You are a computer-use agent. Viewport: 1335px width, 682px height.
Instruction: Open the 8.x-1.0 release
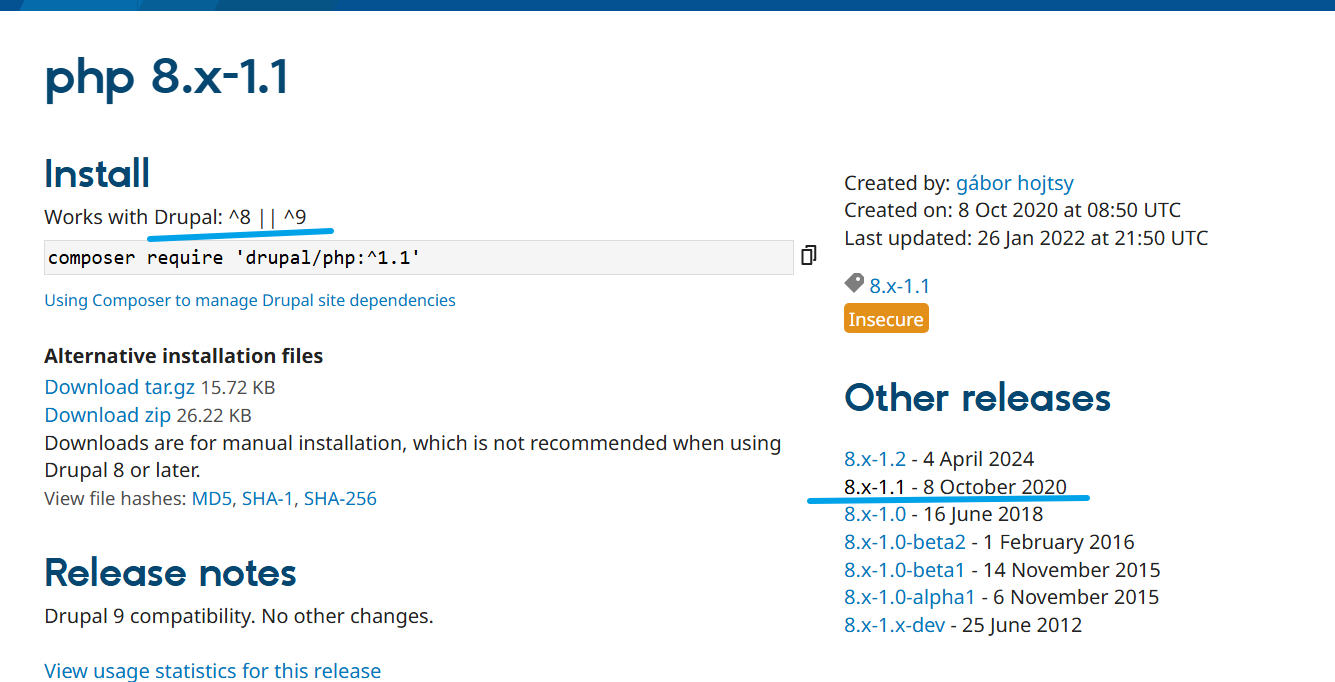[x=875, y=514]
